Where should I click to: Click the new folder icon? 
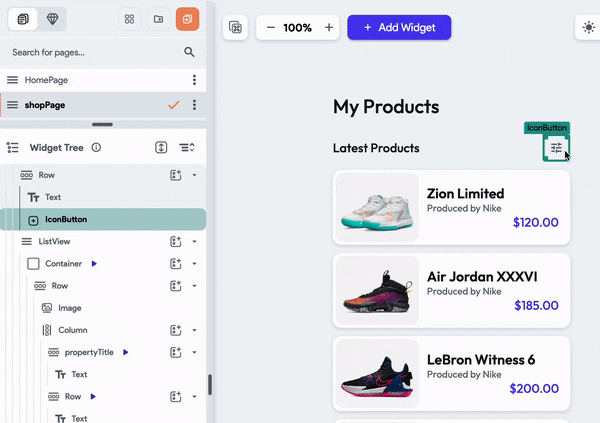tap(158, 19)
